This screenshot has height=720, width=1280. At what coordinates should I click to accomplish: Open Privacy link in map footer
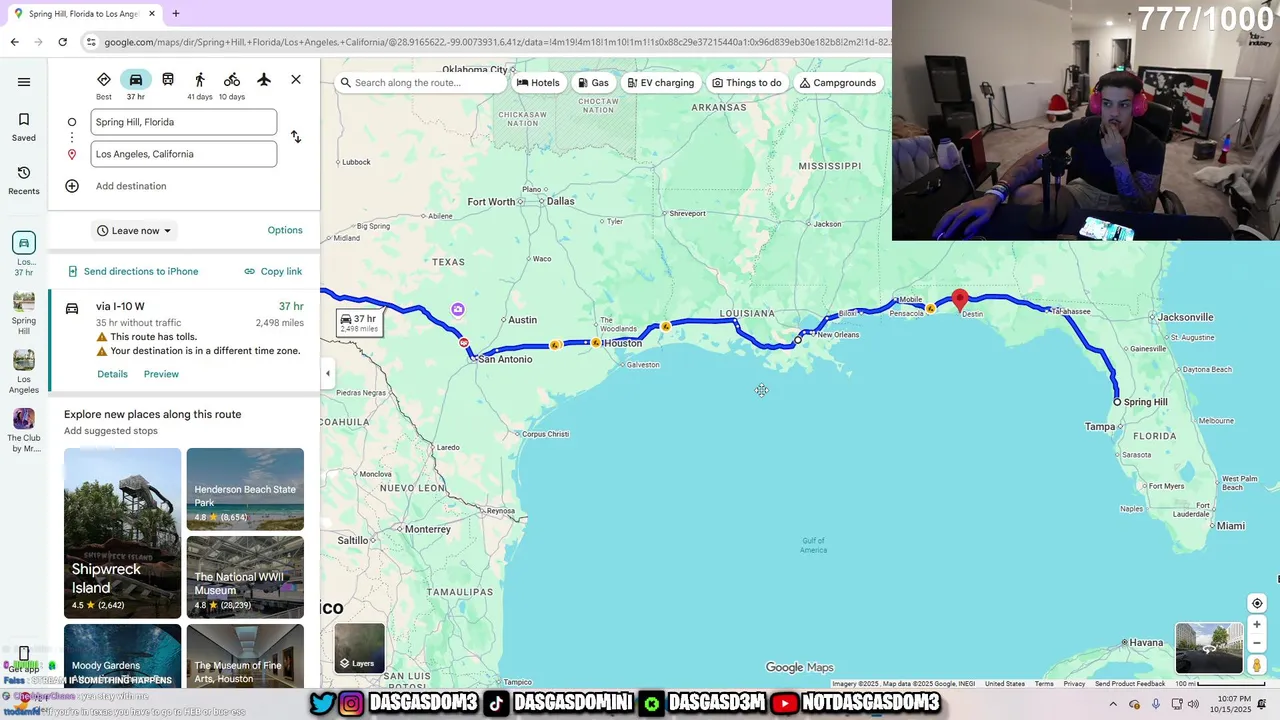click(x=1074, y=684)
